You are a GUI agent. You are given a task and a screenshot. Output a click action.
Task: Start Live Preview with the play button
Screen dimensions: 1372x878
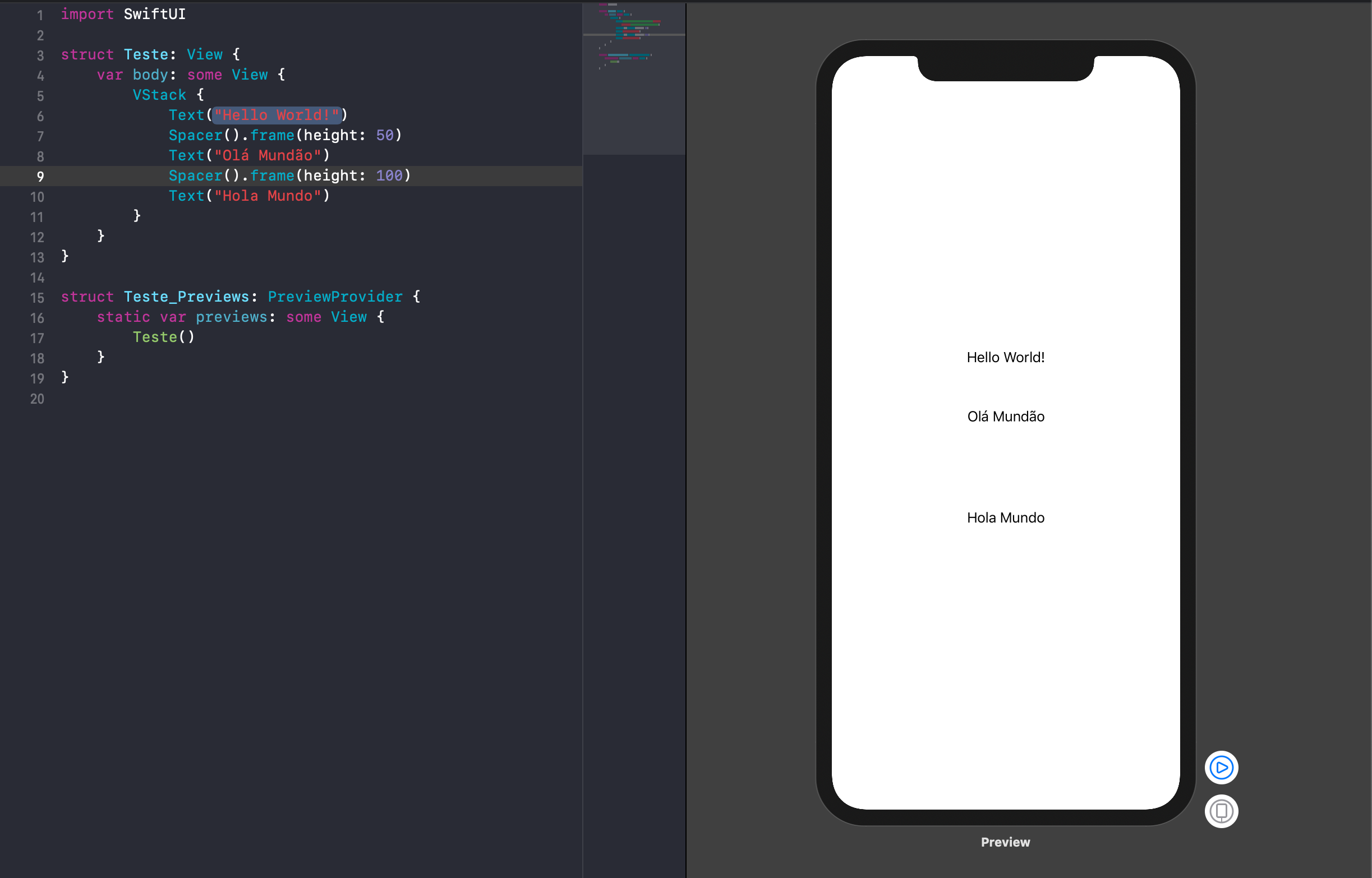pos(1221,768)
